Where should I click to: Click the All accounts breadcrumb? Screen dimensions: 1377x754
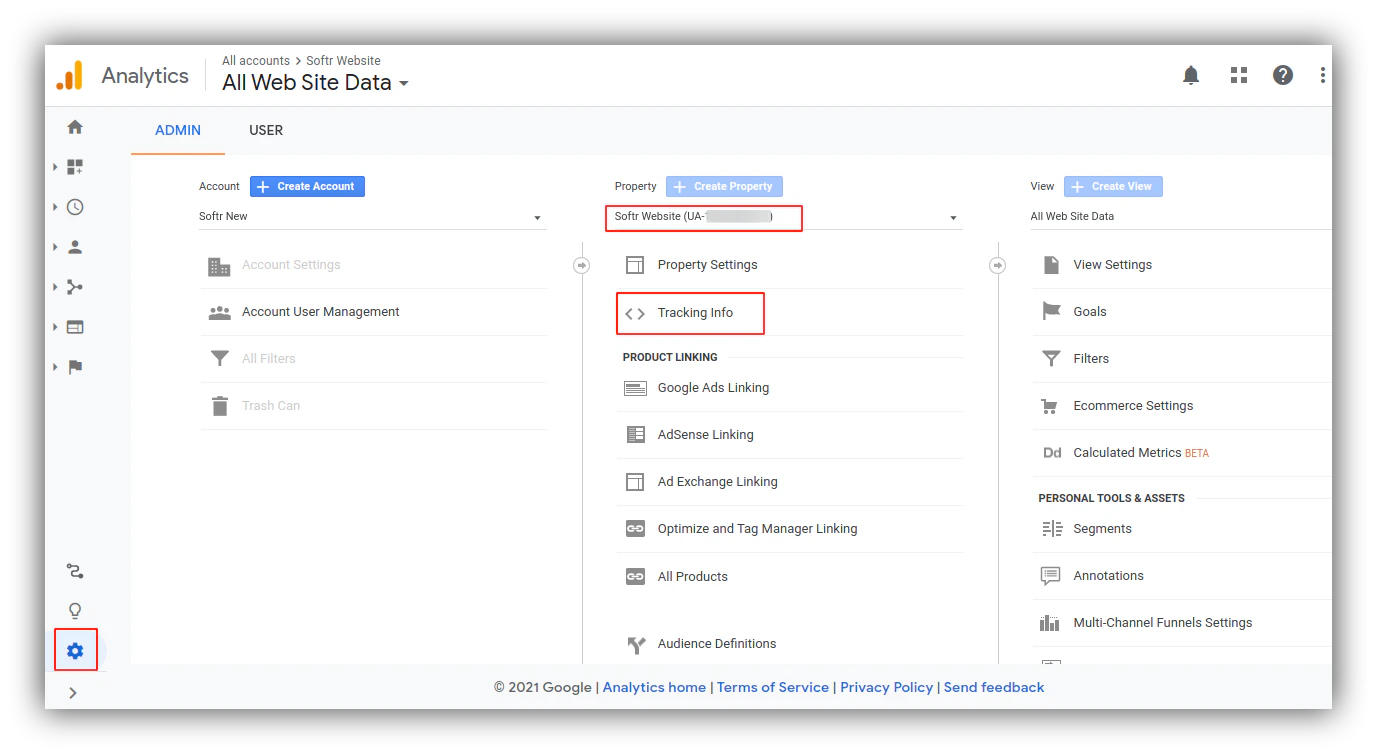[256, 61]
